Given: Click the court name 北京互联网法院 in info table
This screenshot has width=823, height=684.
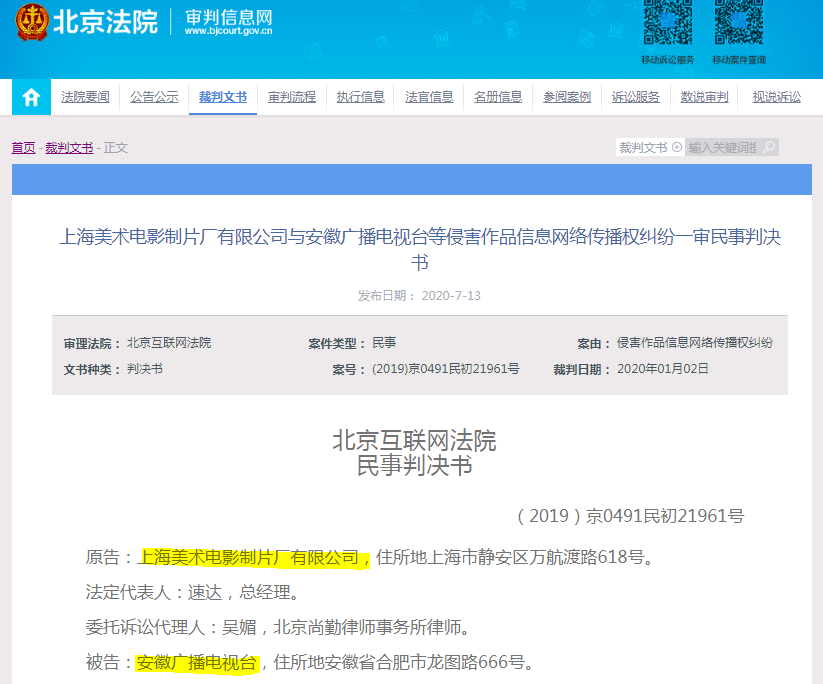Looking at the screenshot, I should click(x=169, y=343).
